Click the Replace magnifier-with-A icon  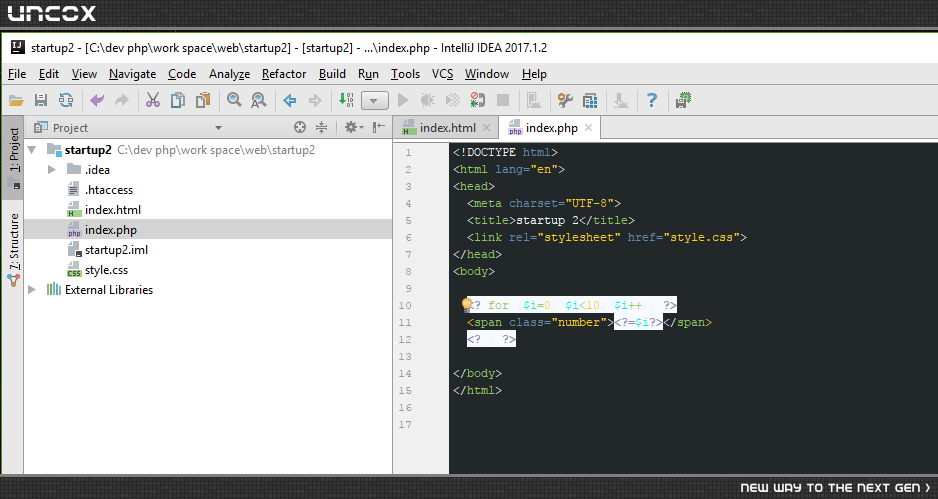[x=258, y=101]
